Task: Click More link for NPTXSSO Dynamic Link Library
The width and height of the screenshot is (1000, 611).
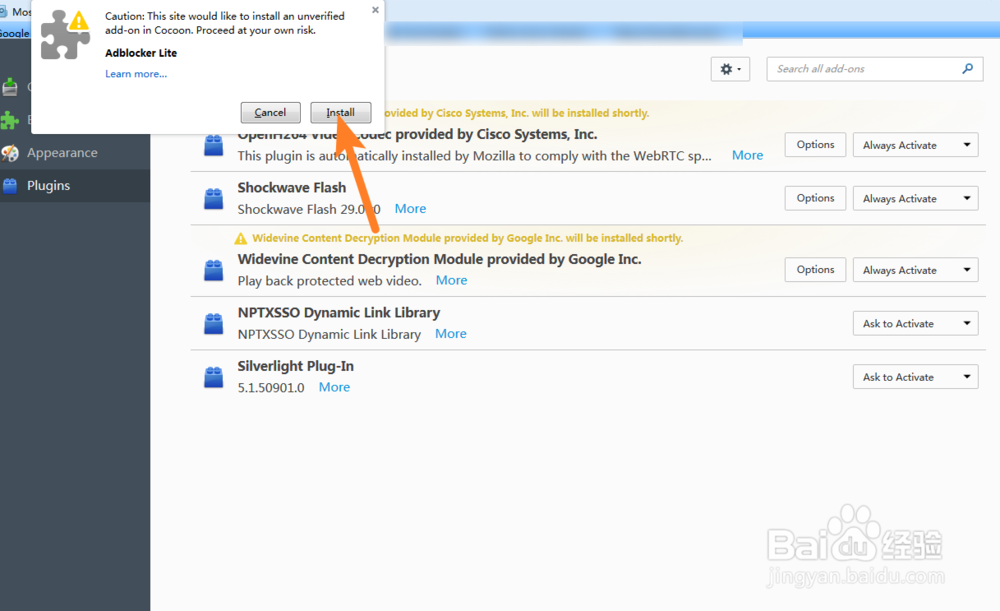Action: point(451,334)
